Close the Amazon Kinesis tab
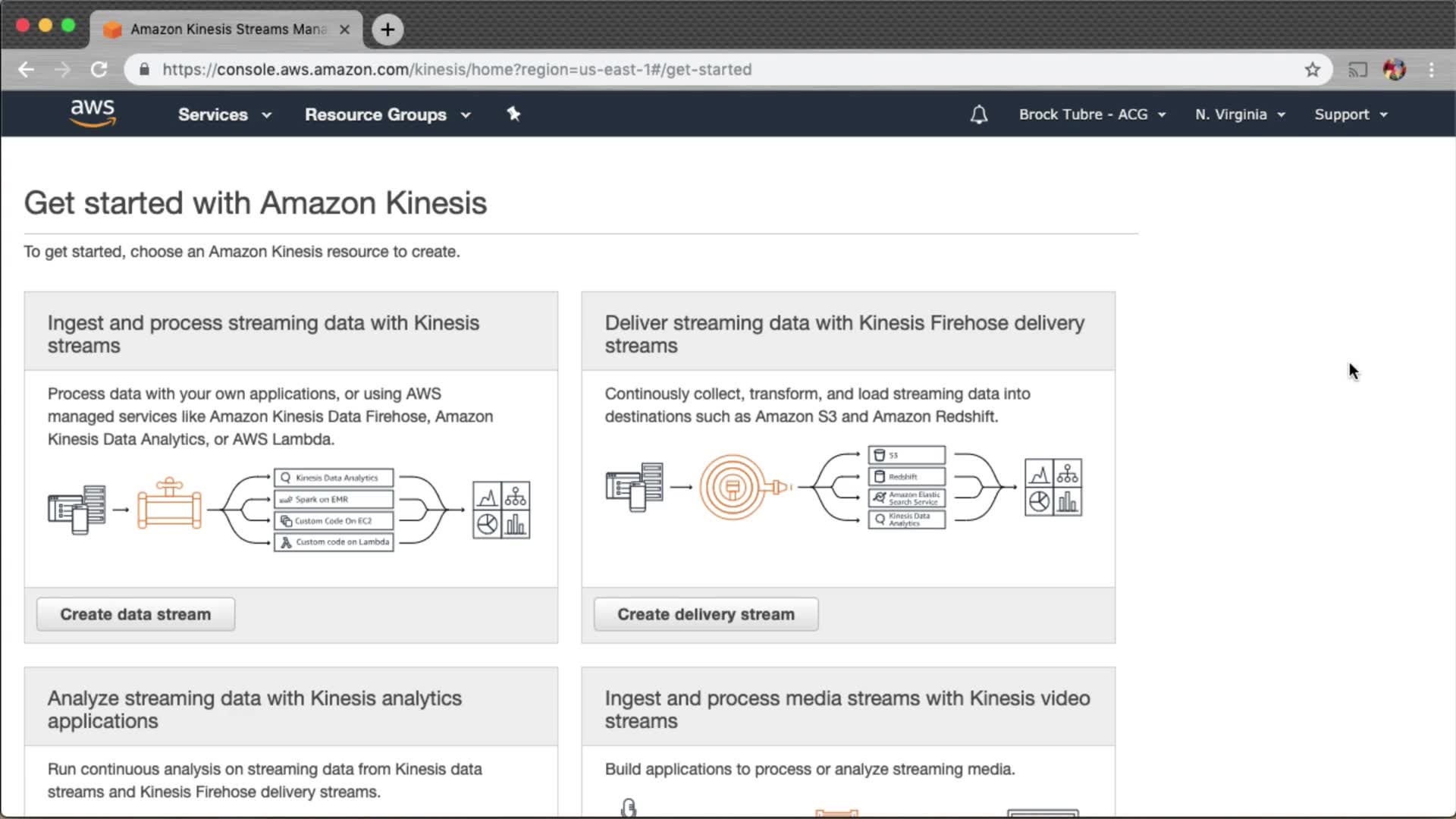The width and height of the screenshot is (1456, 819). pos(344,30)
